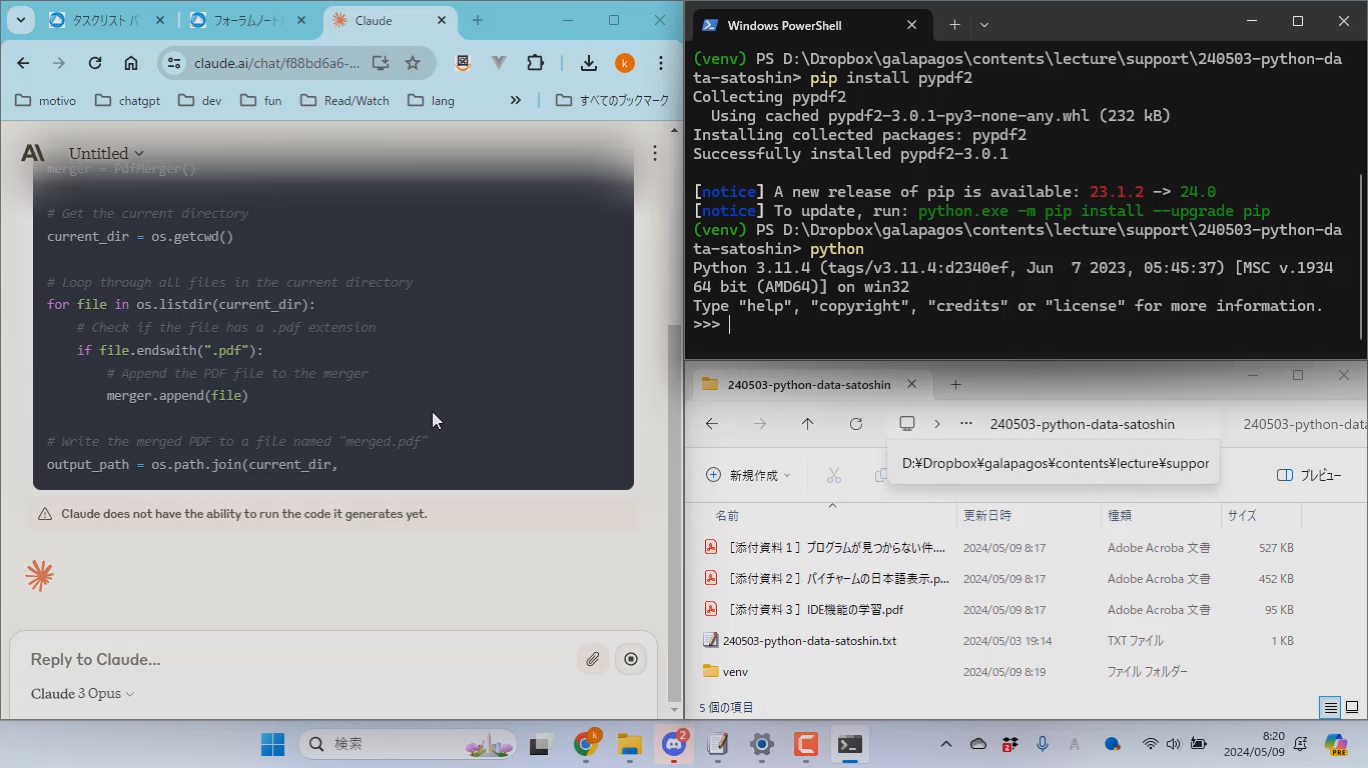Open the 240503-python-data-satoshin.txt file
Image resolution: width=1368 pixels, height=768 pixels.
click(x=809, y=641)
